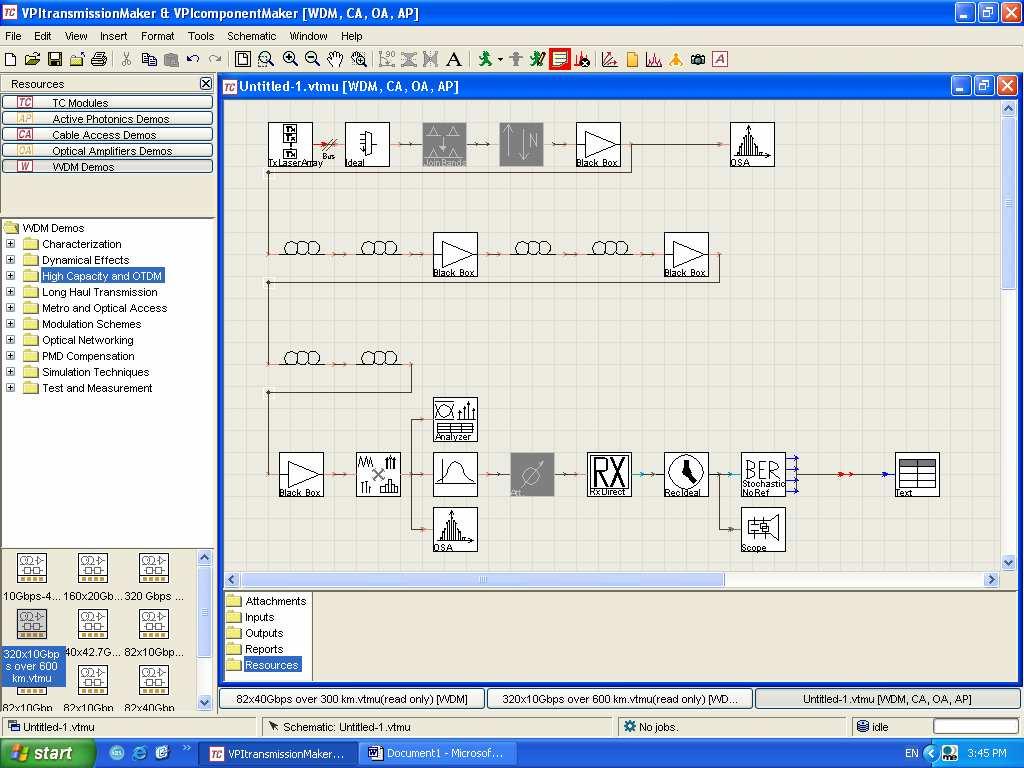
Task: Click the zoom-to-fit page icon
Action: (x=242, y=59)
